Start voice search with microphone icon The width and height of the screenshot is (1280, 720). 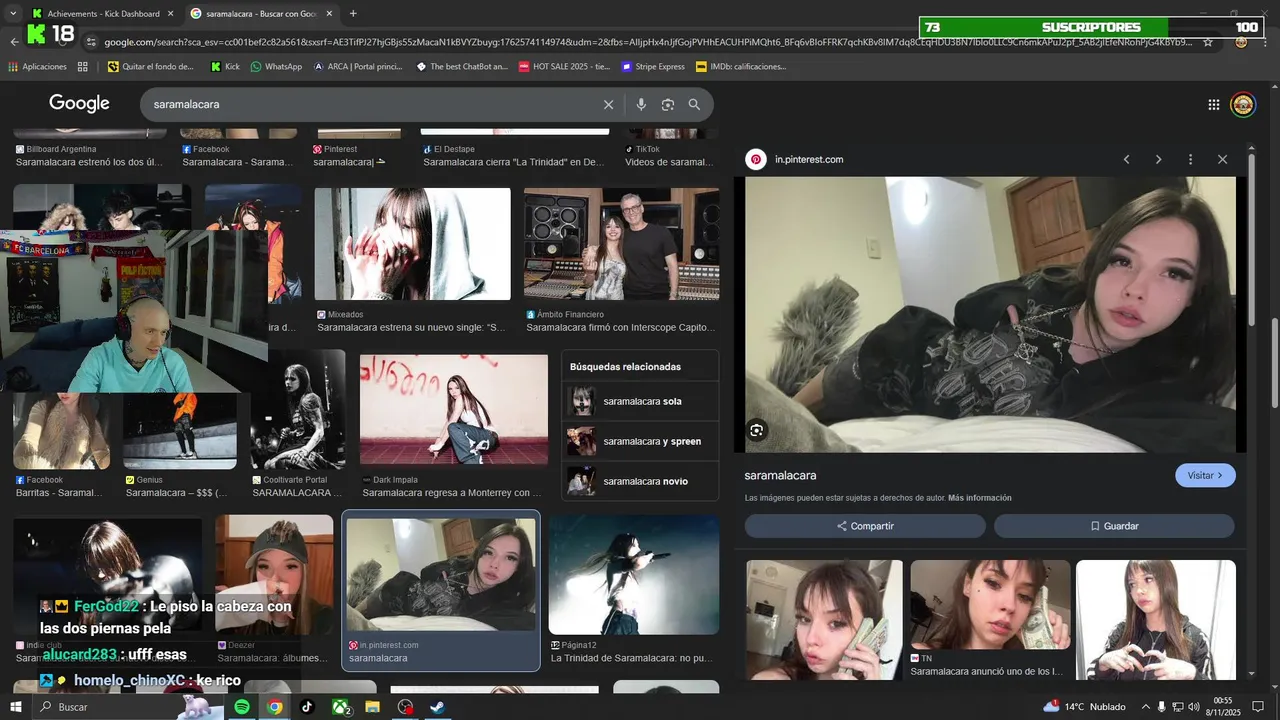(x=641, y=104)
